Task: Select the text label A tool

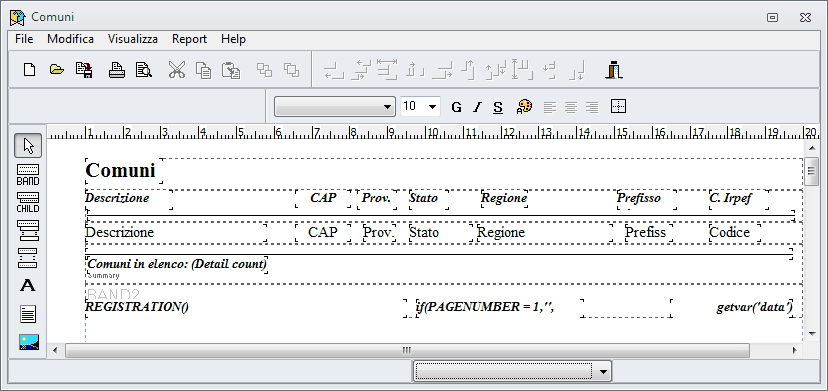Action: [28, 286]
